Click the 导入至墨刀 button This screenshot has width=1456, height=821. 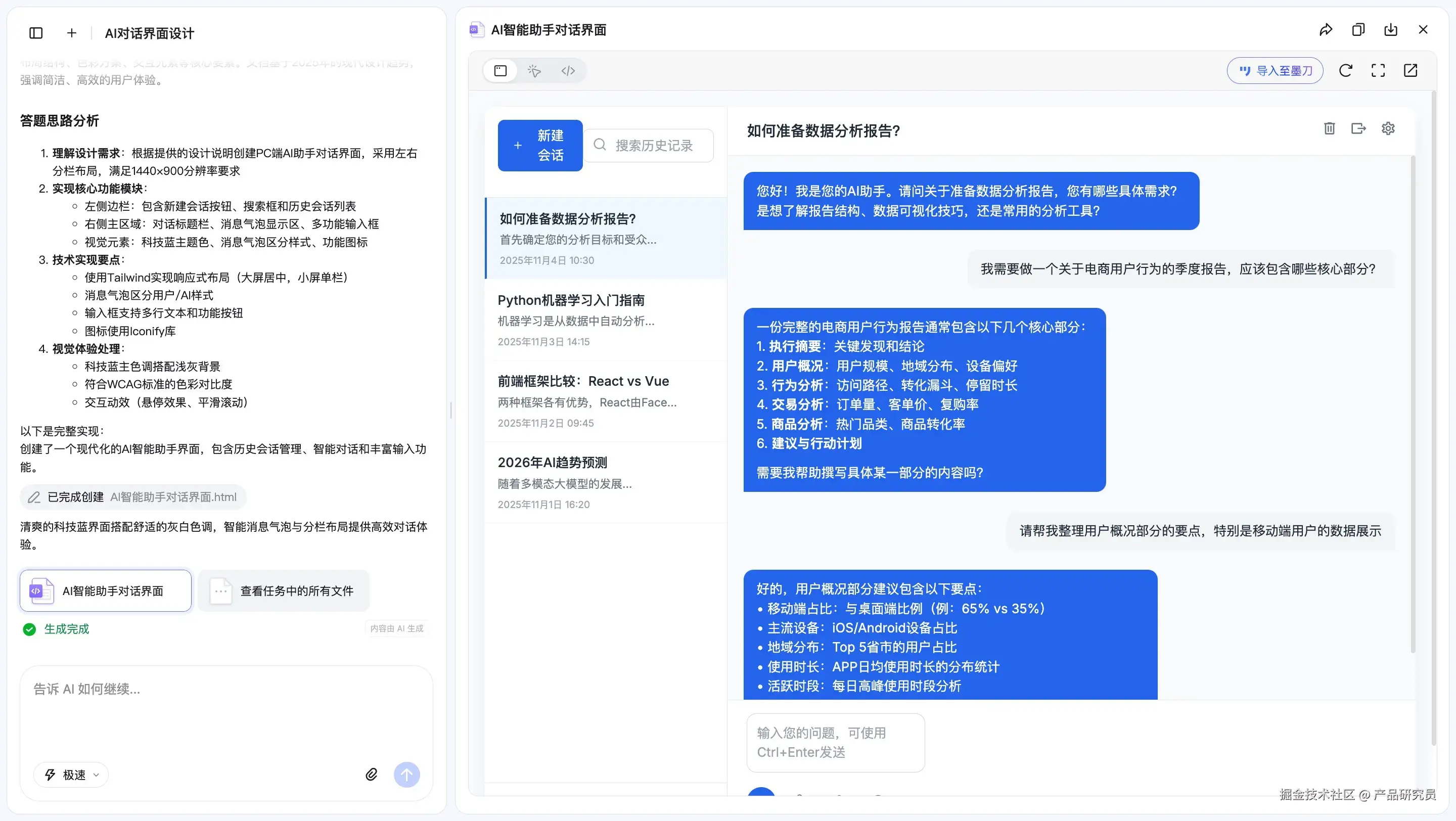(1275, 71)
